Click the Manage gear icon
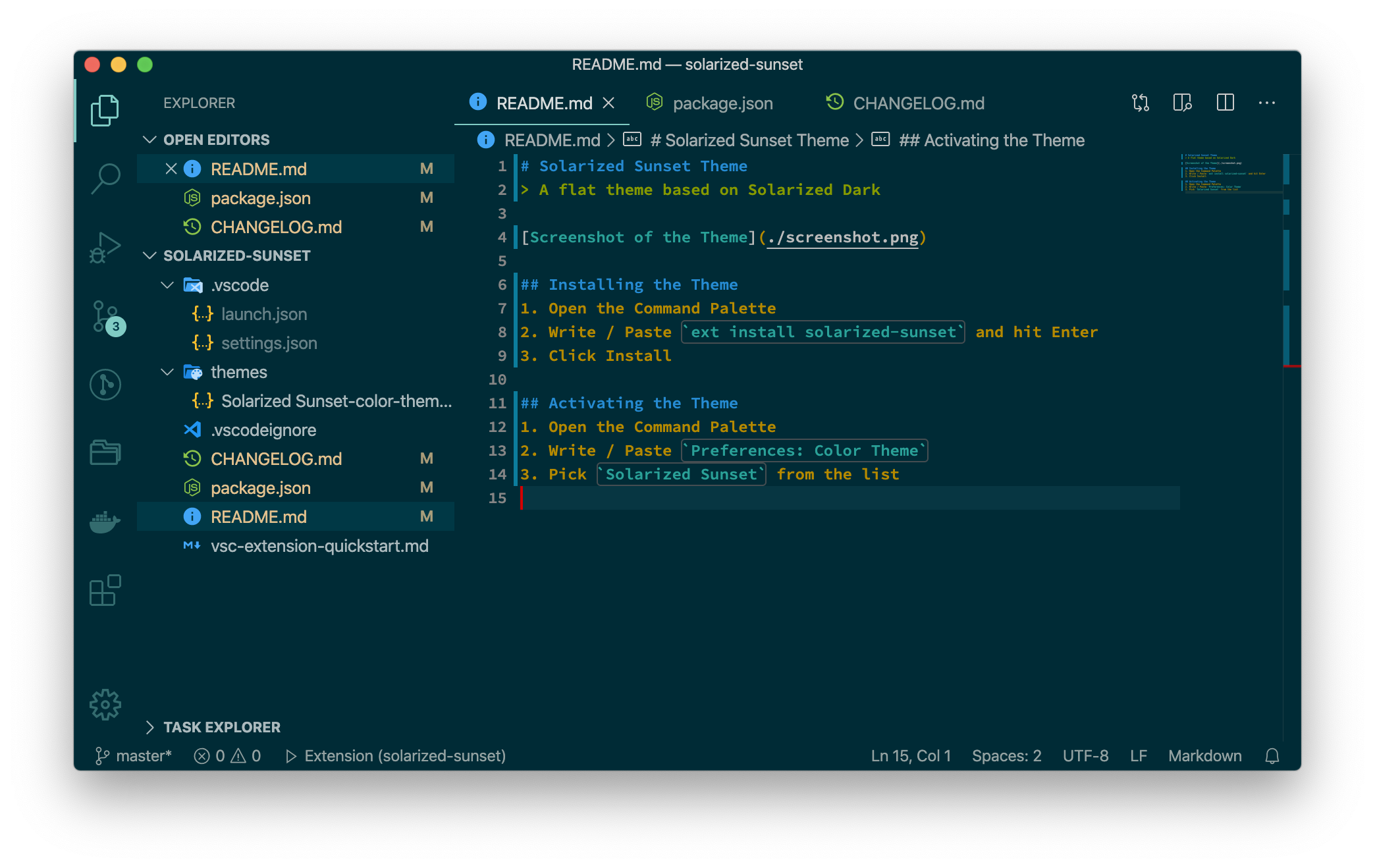Screen dimensions: 1375x868 pyautogui.click(x=105, y=705)
